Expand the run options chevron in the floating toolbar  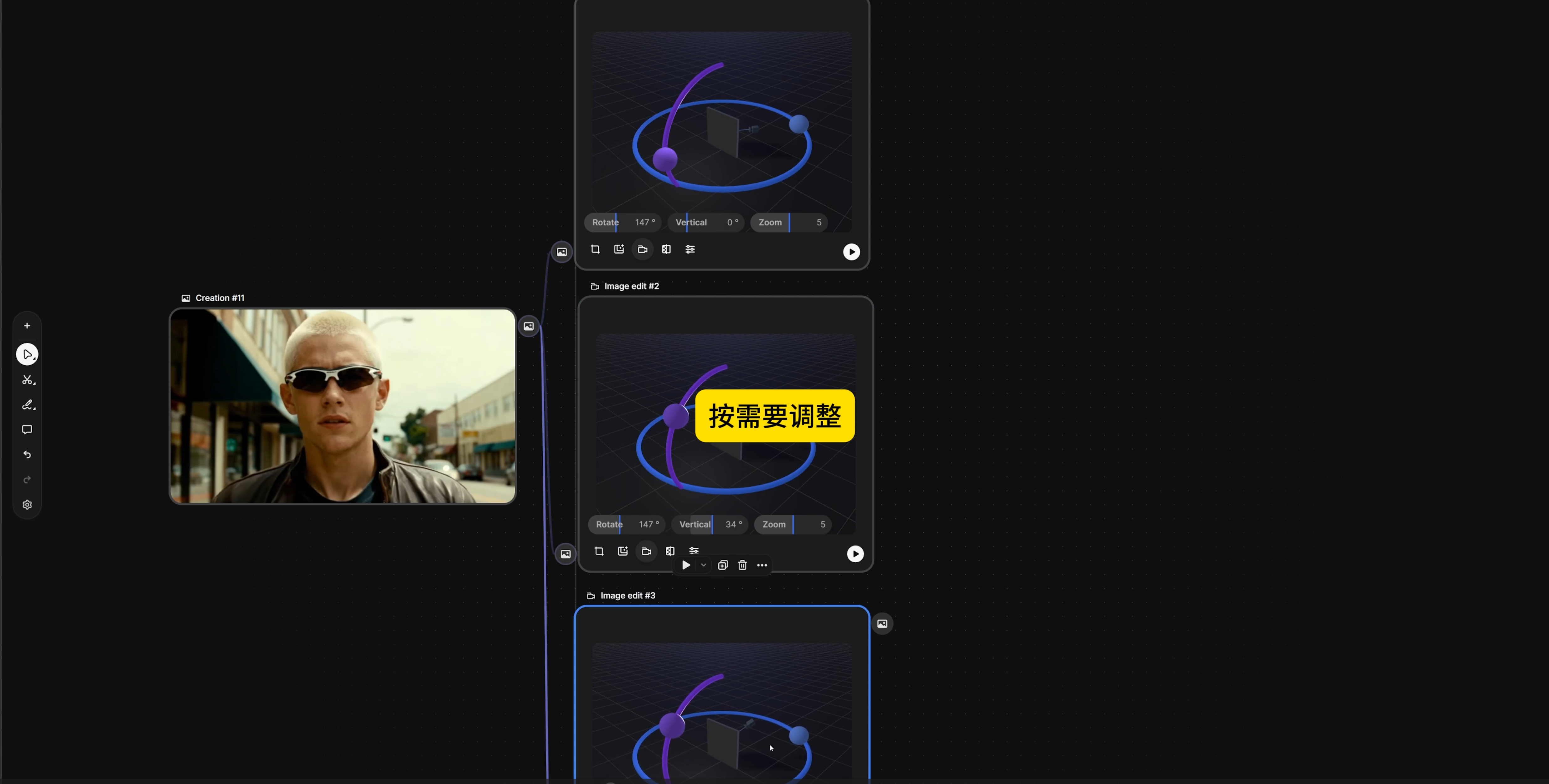pyautogui.click(x=704, y=565)
